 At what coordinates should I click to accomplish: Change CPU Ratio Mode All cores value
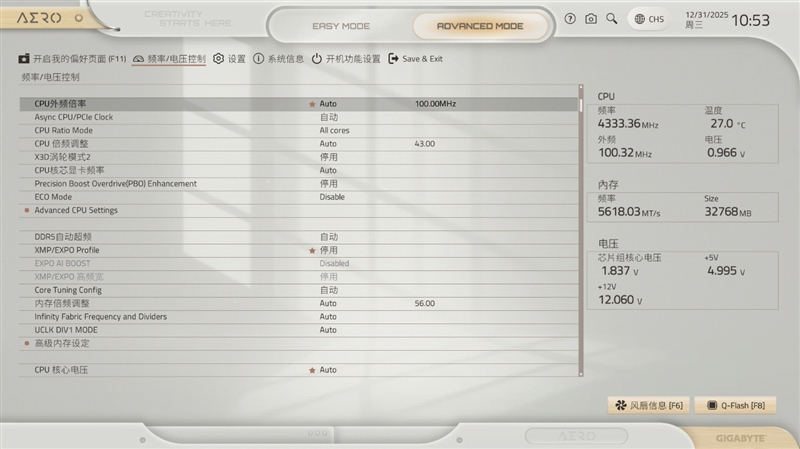coord(334,130)
